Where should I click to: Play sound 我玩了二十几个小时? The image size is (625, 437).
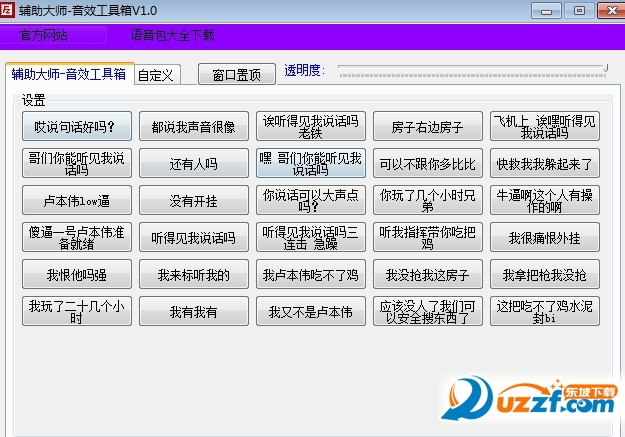[x=77, y=311]
